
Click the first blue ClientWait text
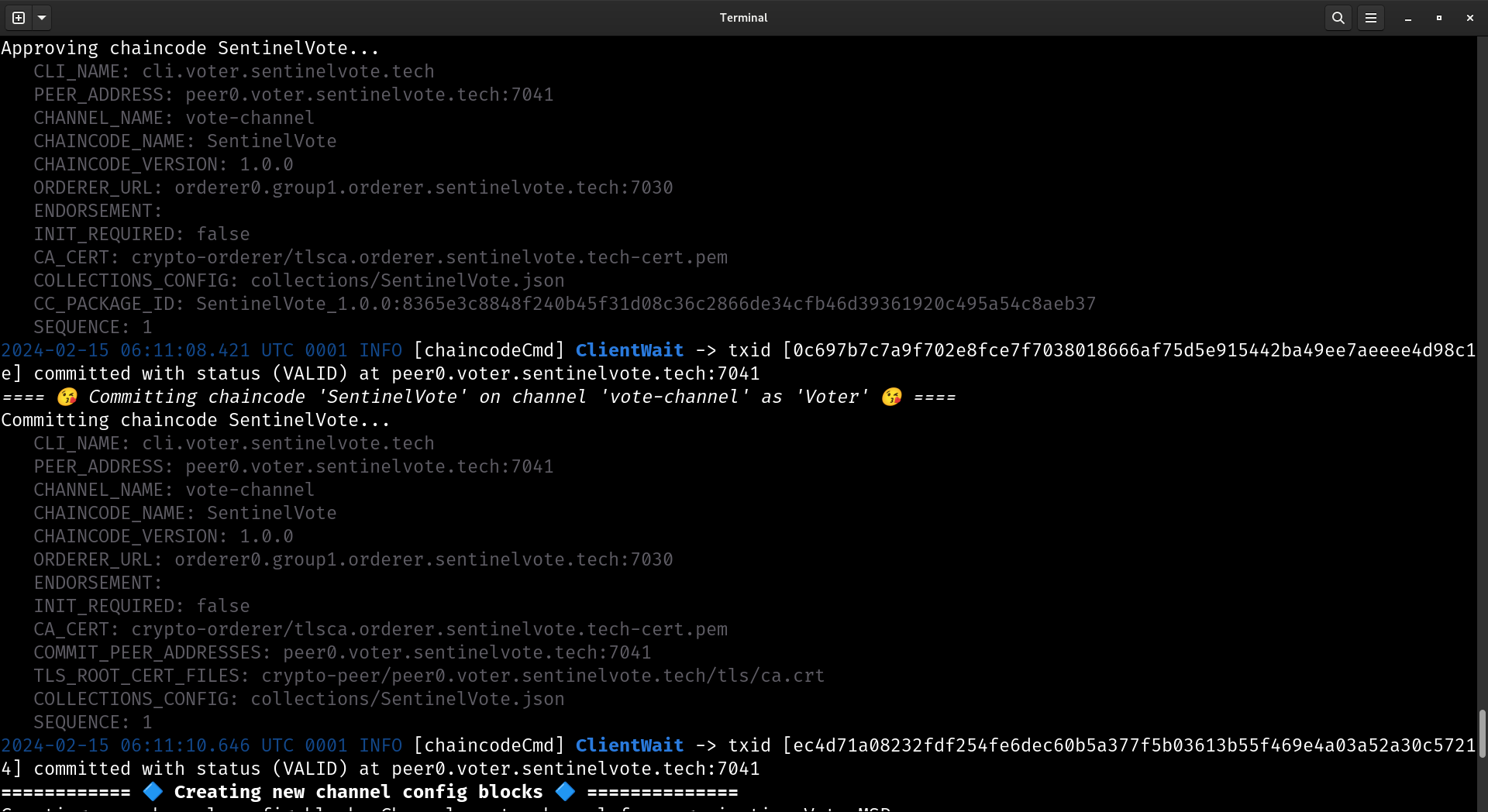629,350
